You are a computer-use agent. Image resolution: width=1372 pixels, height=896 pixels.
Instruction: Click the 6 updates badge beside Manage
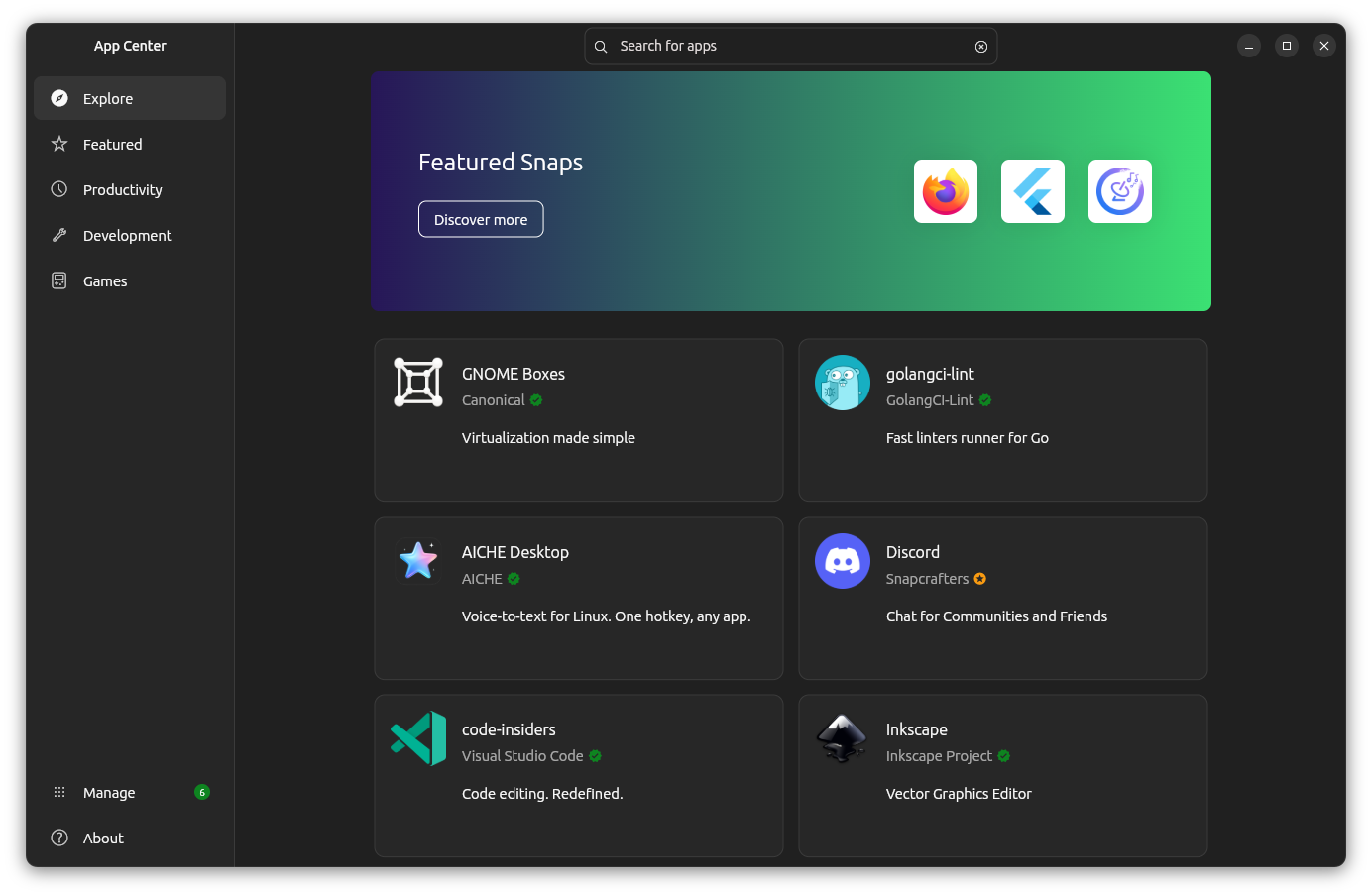click(202, 792)
